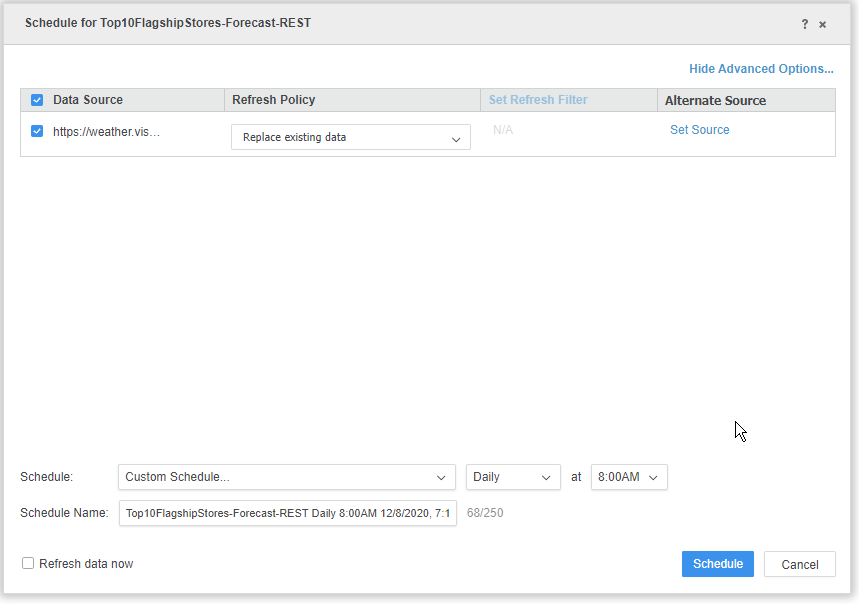859x604 pixels.
Task: Open the Replace existing data dropdown
Action: click(x=351, y=137)
